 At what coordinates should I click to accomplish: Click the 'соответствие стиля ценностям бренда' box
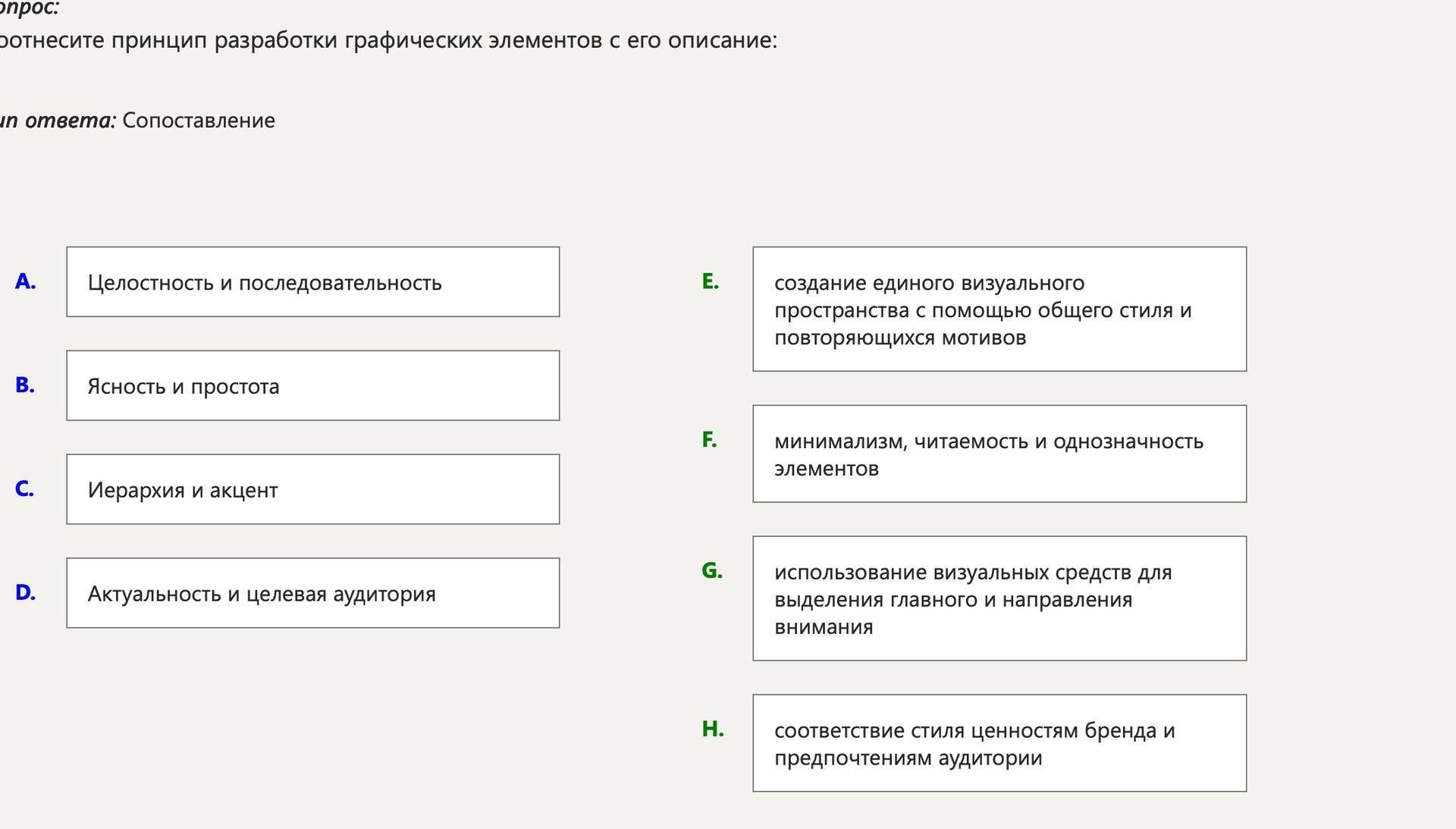pyautogui.click(x=999, y=743)
